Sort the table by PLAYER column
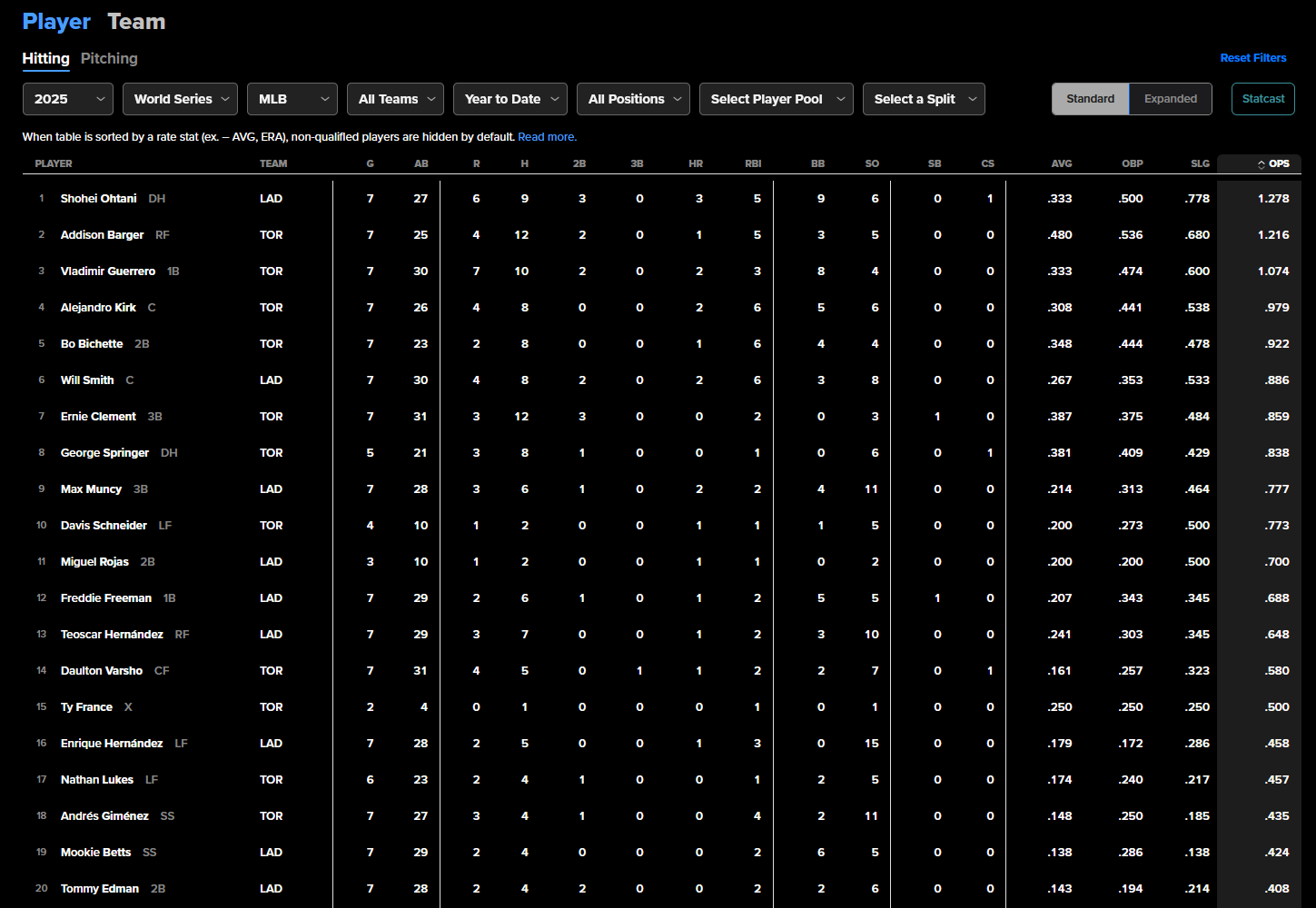1316x908 pixels. (x=54, y=164)
